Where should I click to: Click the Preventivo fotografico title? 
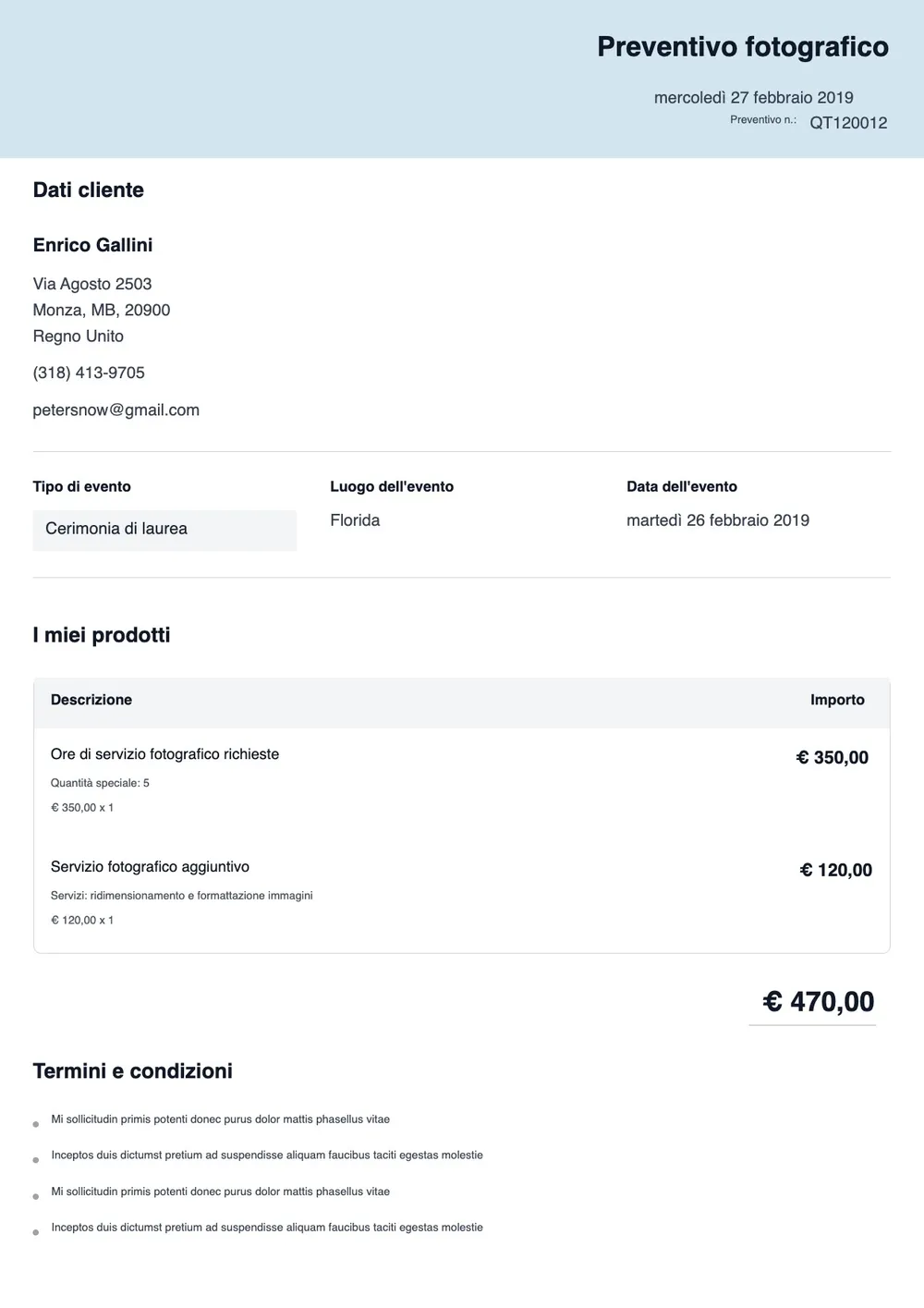pyautogui.click(x=743, y=47)
